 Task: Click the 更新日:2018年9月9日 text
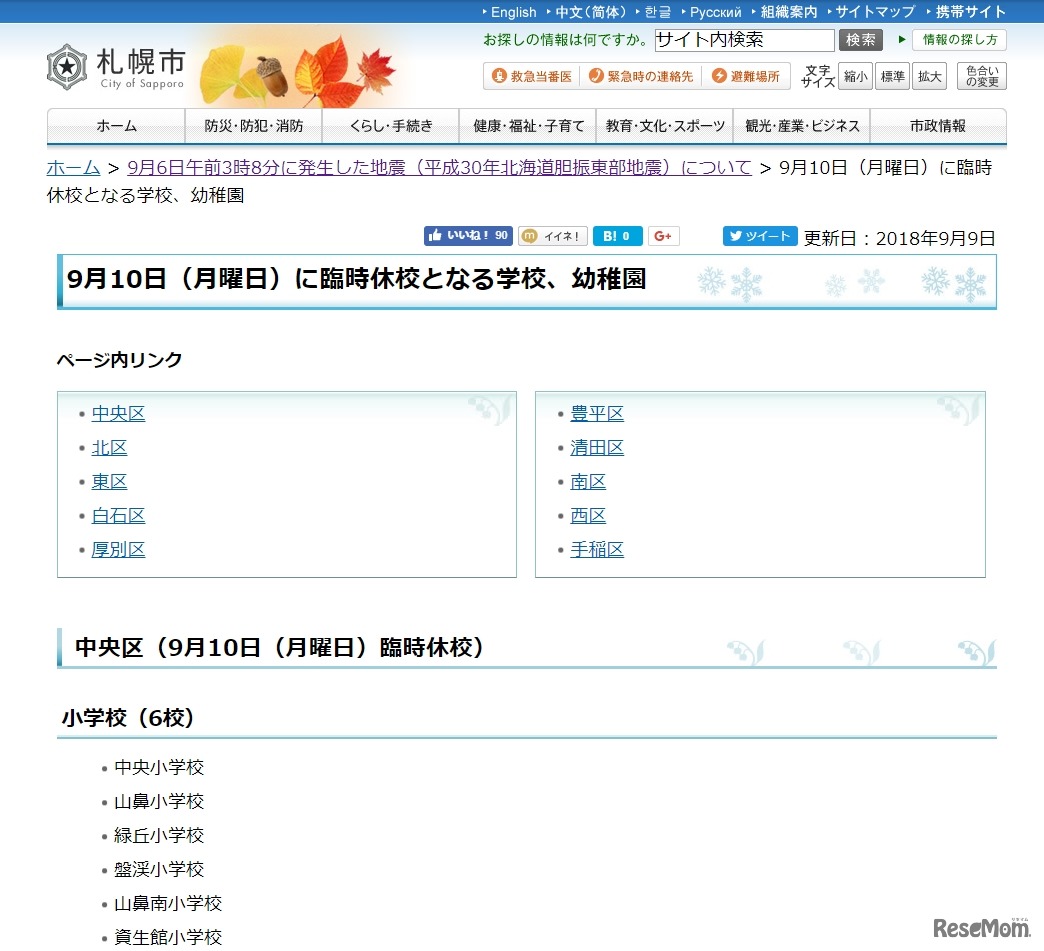pyautogui.click(x=900, y=238)
